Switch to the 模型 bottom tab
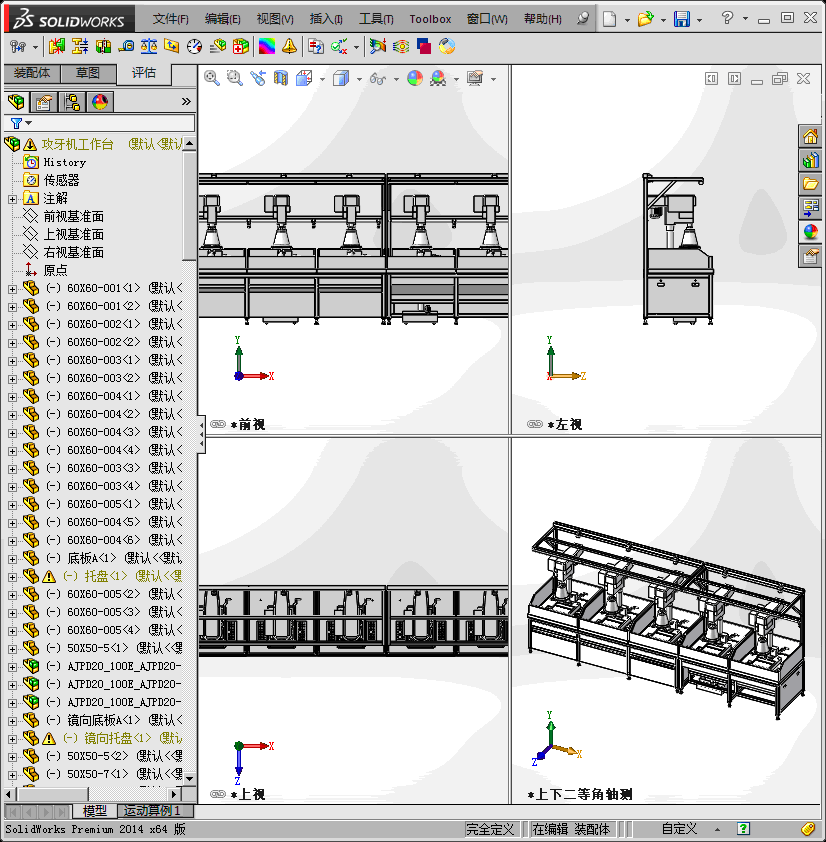The width and height of the screenshot is (826, 842). point(95,810)
